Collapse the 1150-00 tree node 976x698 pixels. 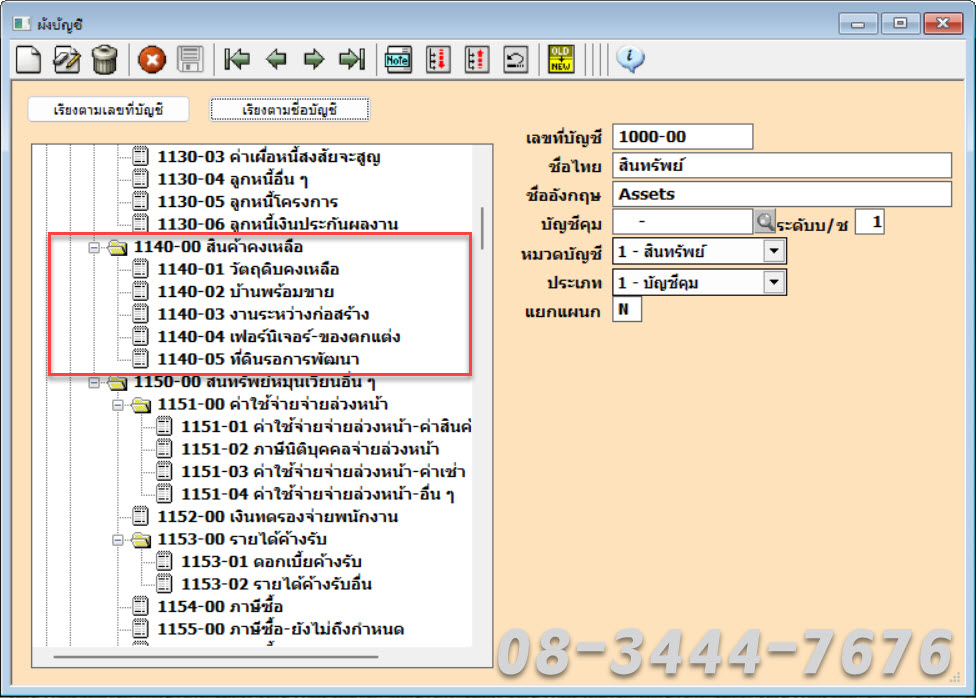[x=94, y=382]
